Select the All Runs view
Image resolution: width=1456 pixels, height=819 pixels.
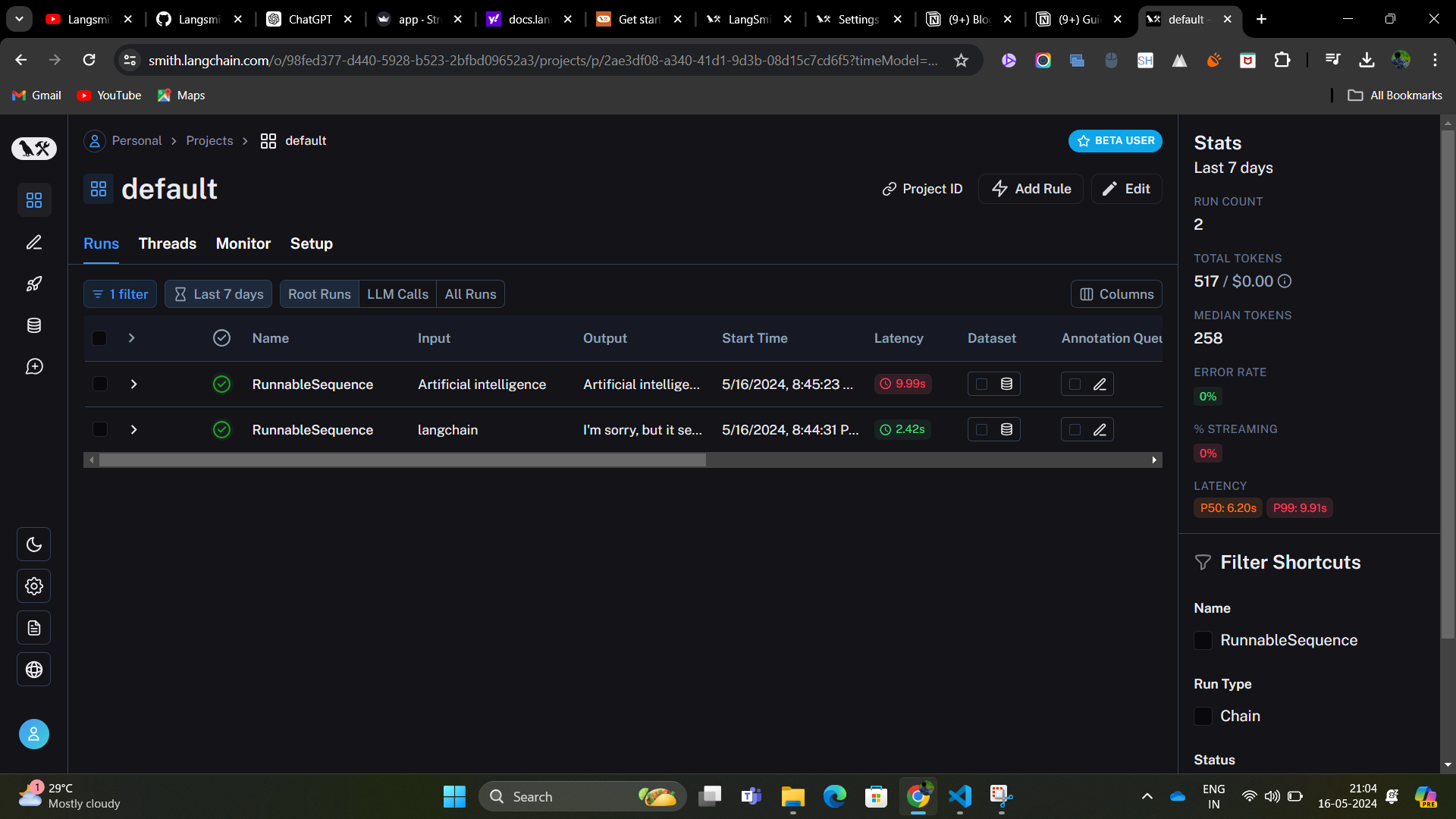(x=471, y=294)
